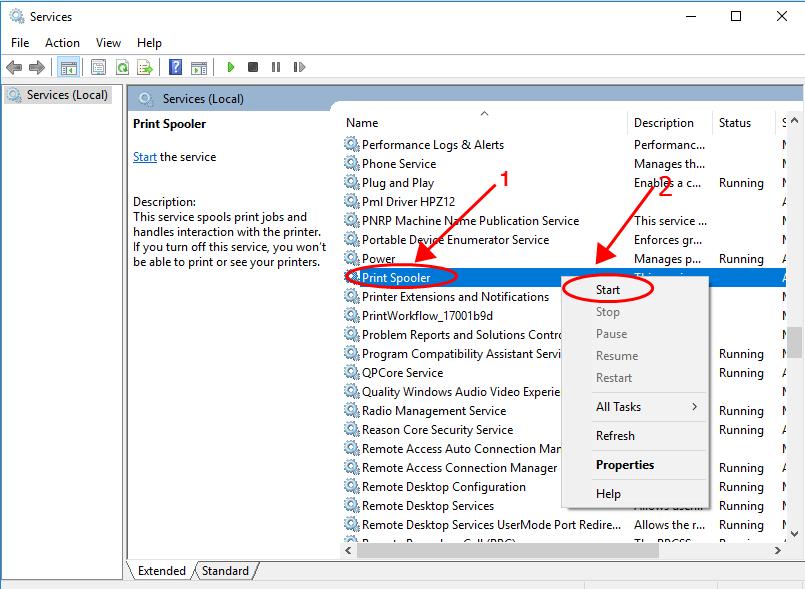805x589 pixels.
Task: Click the Export List toolbar icon
Action: (x=145, y=67)
